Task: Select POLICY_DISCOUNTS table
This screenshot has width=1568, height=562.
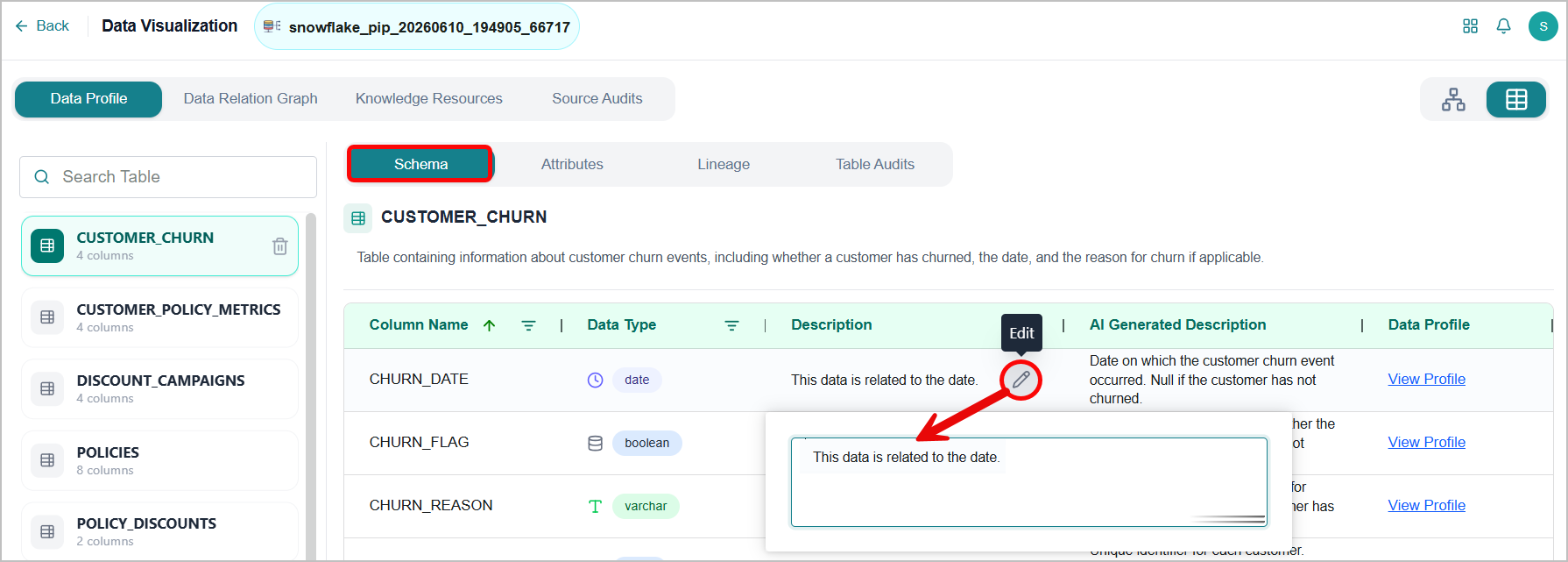Action: [159, 531]
